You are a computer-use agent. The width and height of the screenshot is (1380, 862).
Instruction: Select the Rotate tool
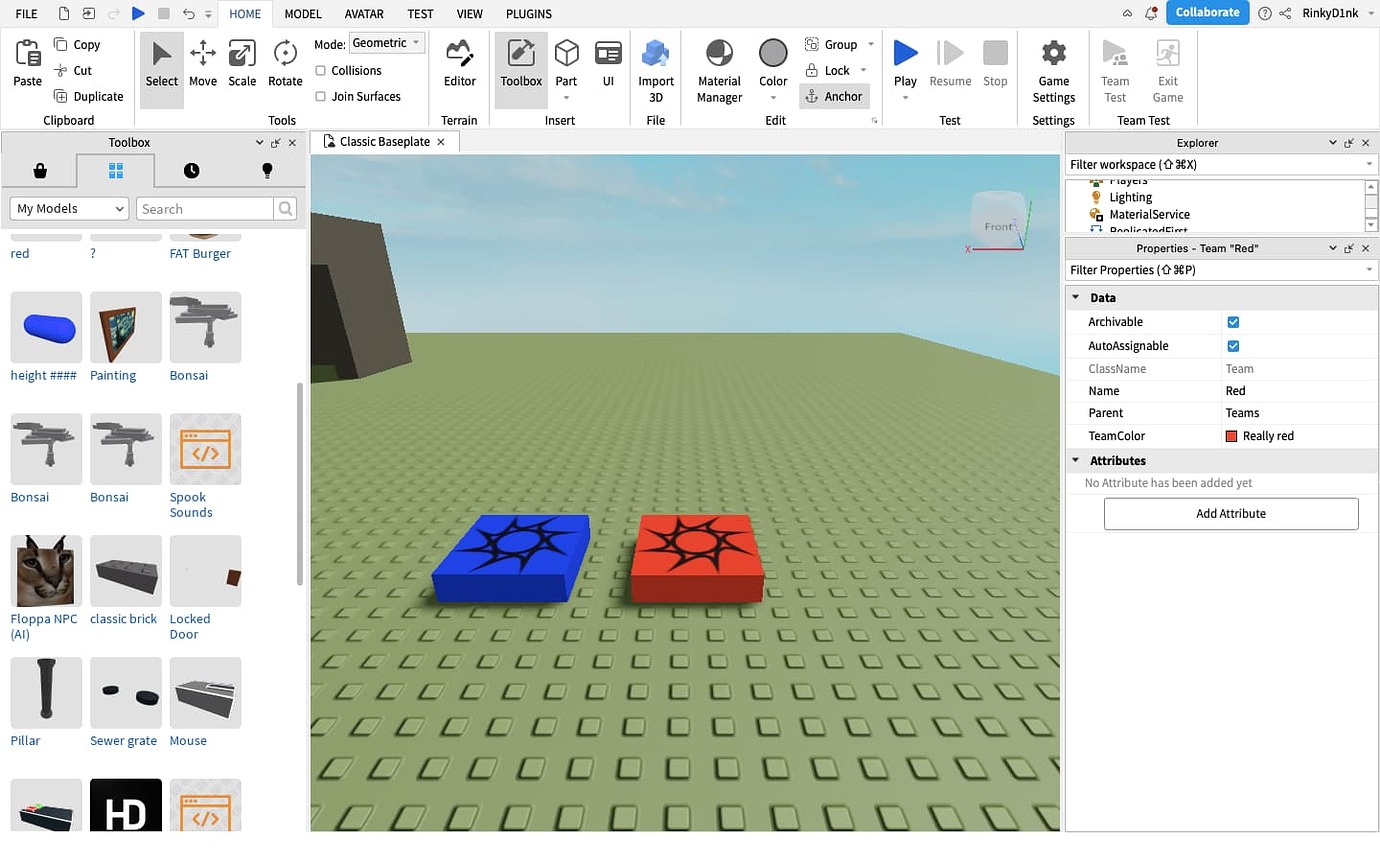285,63
